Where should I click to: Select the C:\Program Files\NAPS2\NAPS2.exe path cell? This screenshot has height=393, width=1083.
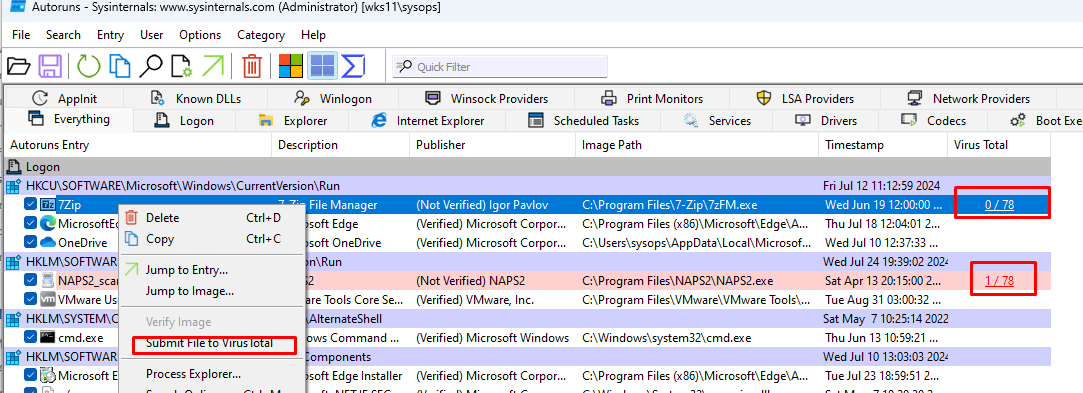(678, 280)
